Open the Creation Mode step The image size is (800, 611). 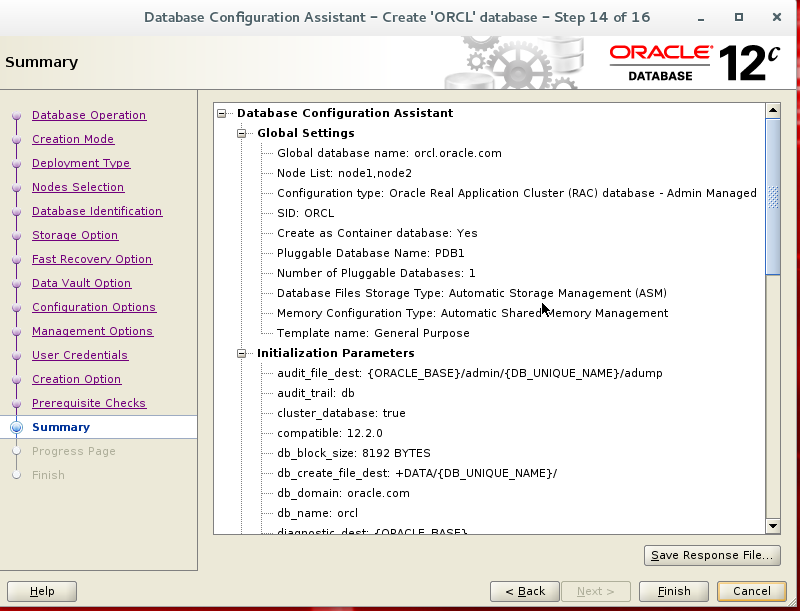[73, 139]
